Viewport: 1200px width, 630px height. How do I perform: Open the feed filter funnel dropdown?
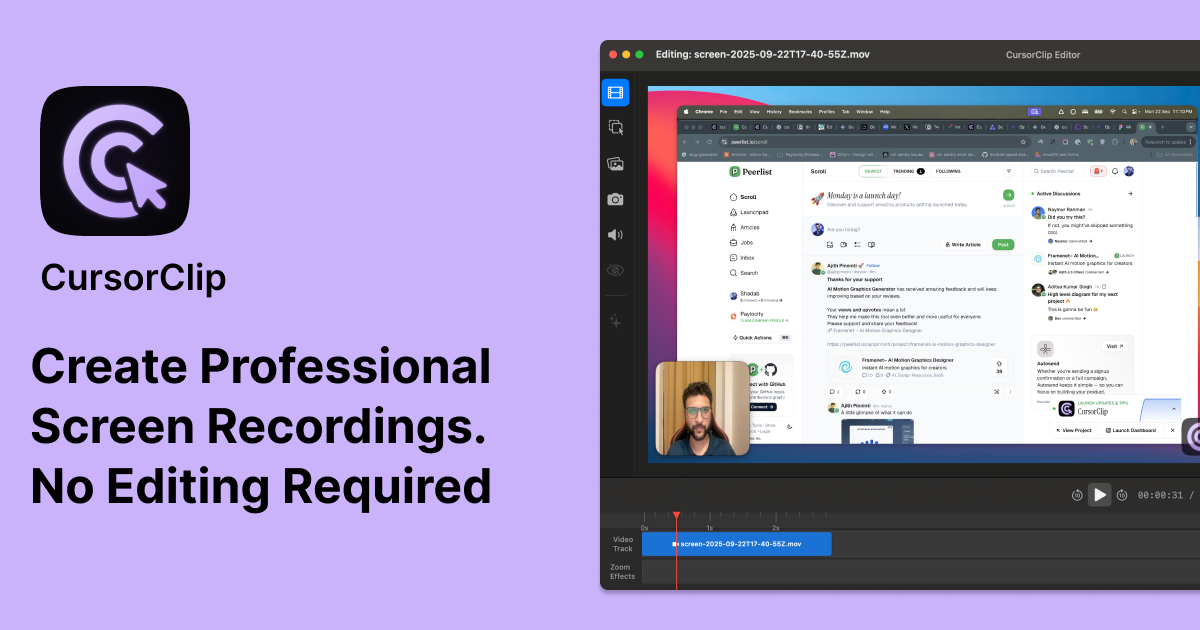click(x=1008, y=171)
